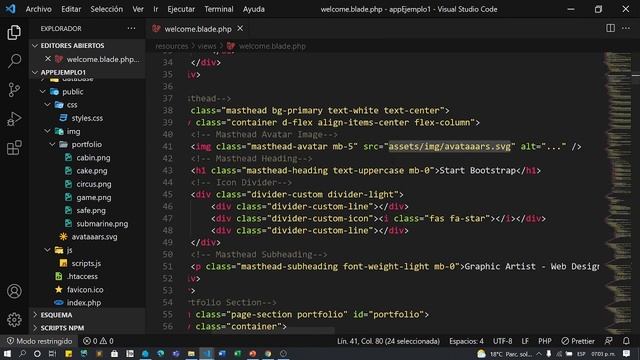640x360 pixels.
Task: Open the Explorer view in activity bar
Action: click(14, 33)
